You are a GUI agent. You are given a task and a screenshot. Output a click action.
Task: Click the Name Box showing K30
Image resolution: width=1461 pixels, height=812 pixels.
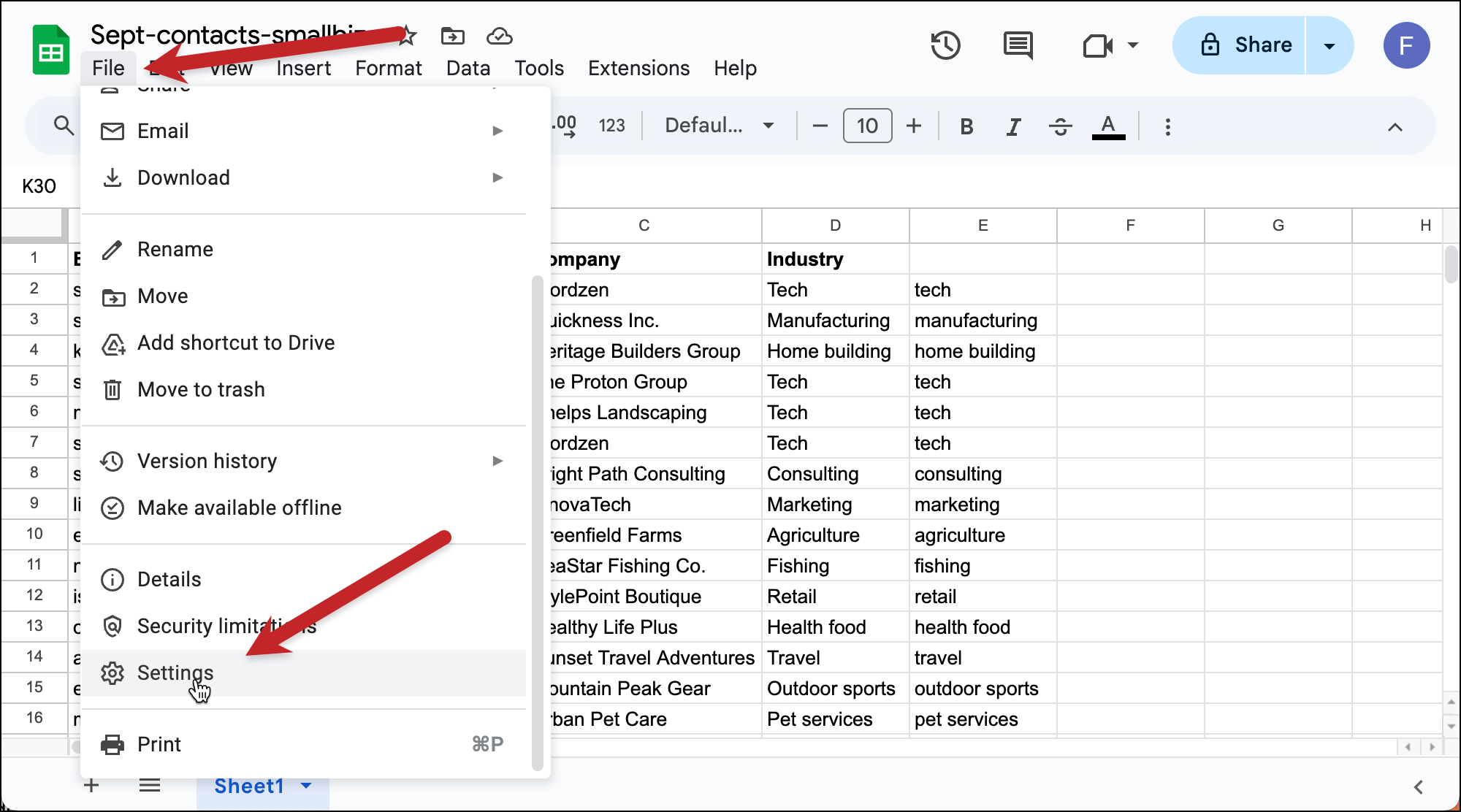point(38,185)
